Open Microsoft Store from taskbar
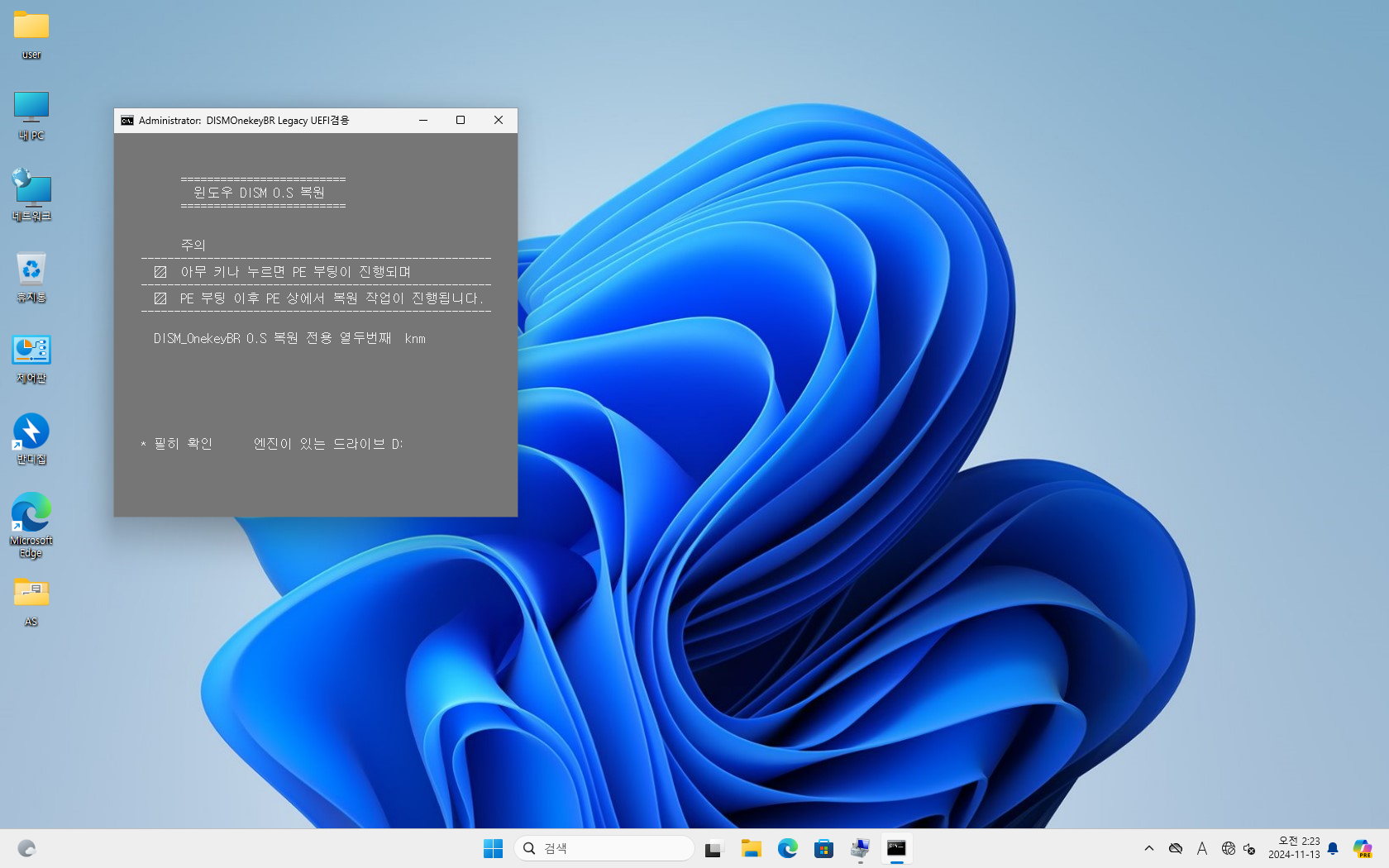 tap(823, 848)
